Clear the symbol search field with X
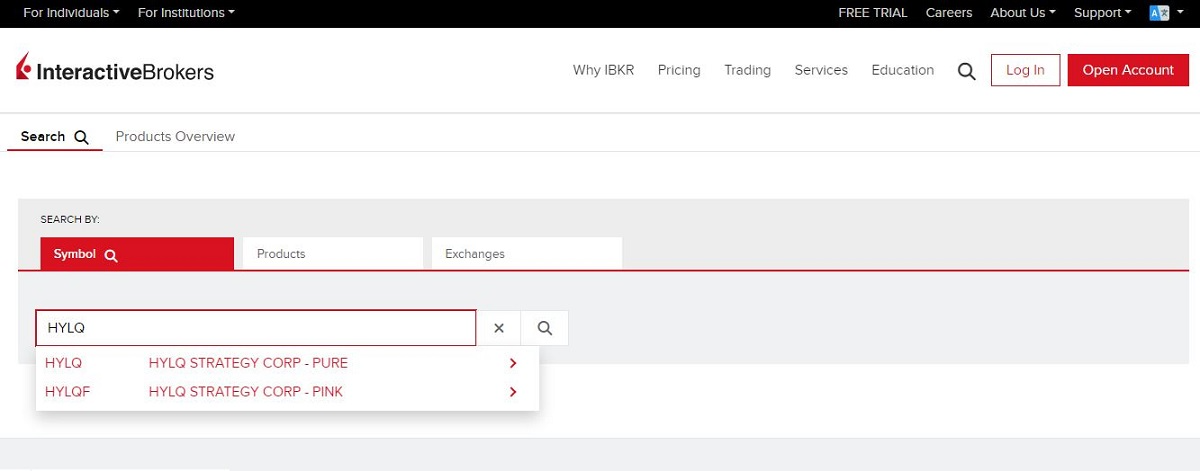This screenshot has height=471, width=1200. (499, 328)
